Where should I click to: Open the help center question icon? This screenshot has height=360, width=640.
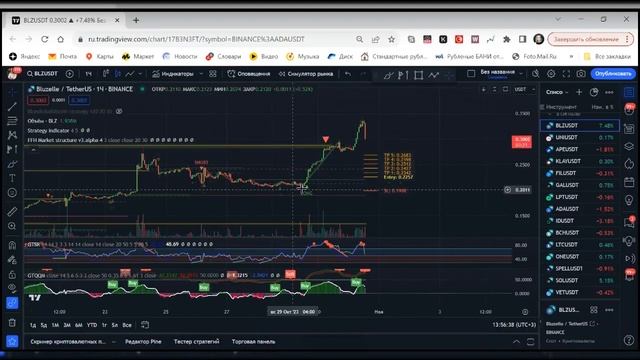(629, 340)
